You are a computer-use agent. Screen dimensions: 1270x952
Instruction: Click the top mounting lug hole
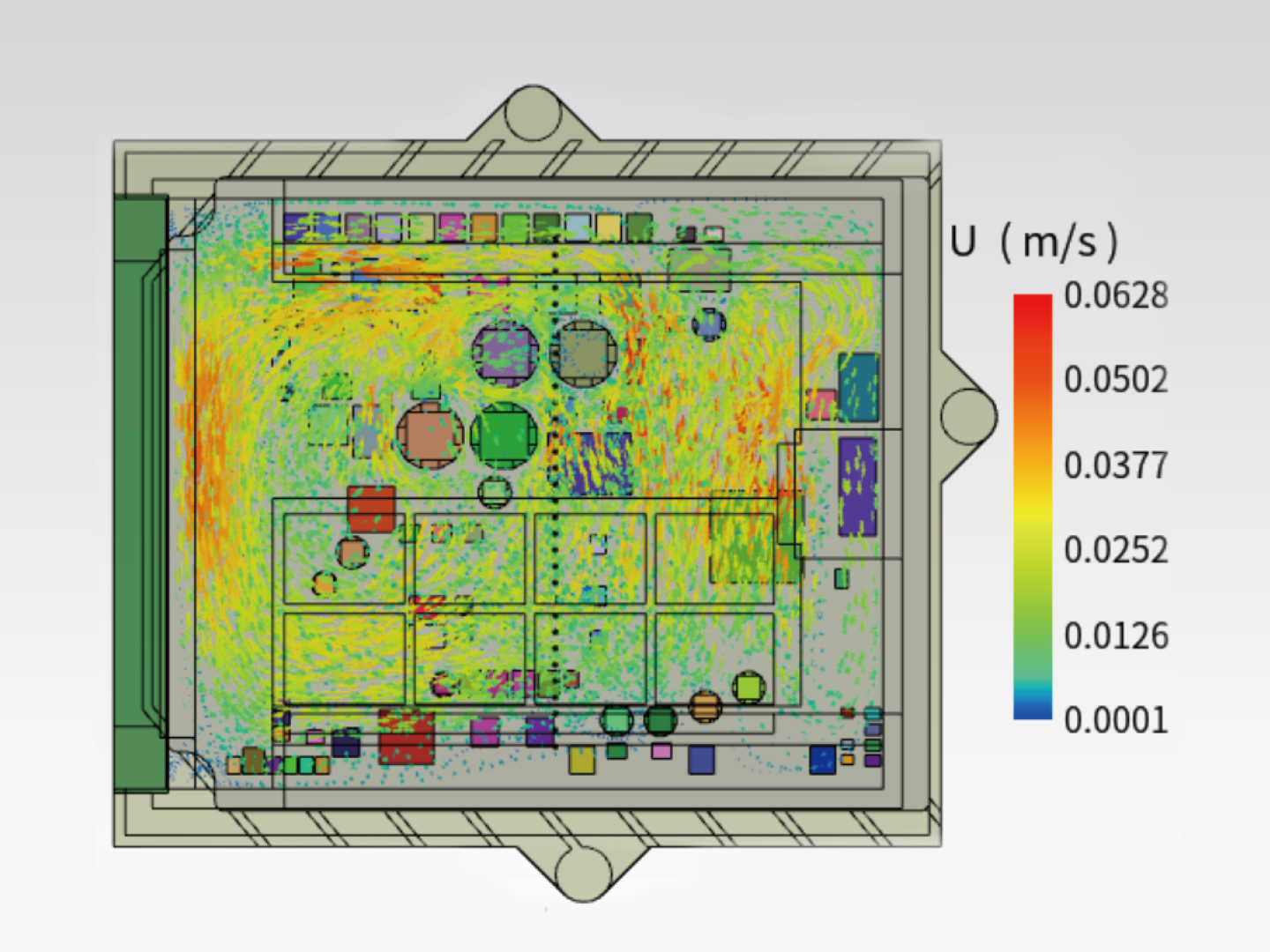click(x=533, y=114)
